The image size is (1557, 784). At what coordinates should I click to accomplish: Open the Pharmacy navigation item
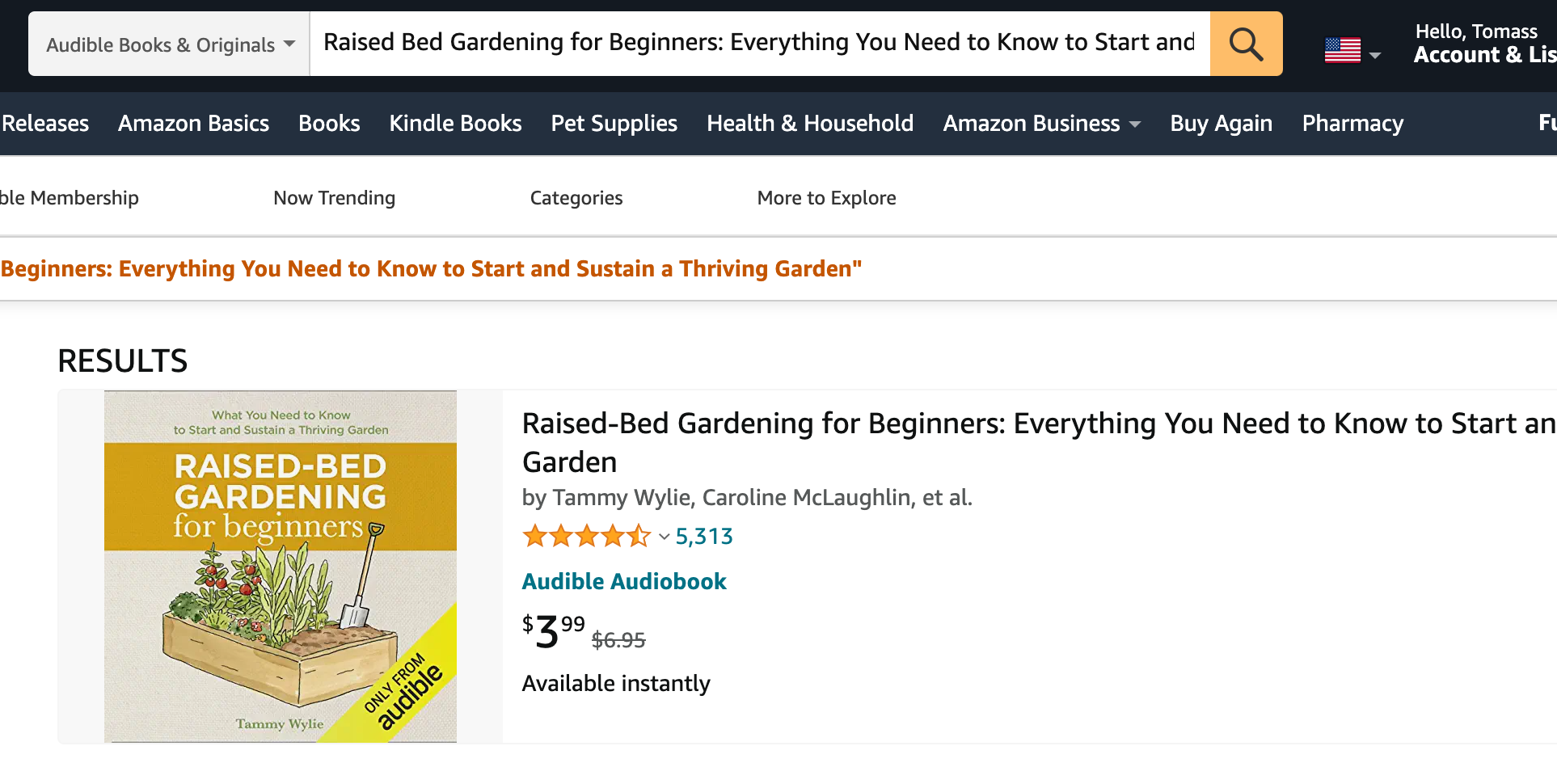coord(1352,124)
